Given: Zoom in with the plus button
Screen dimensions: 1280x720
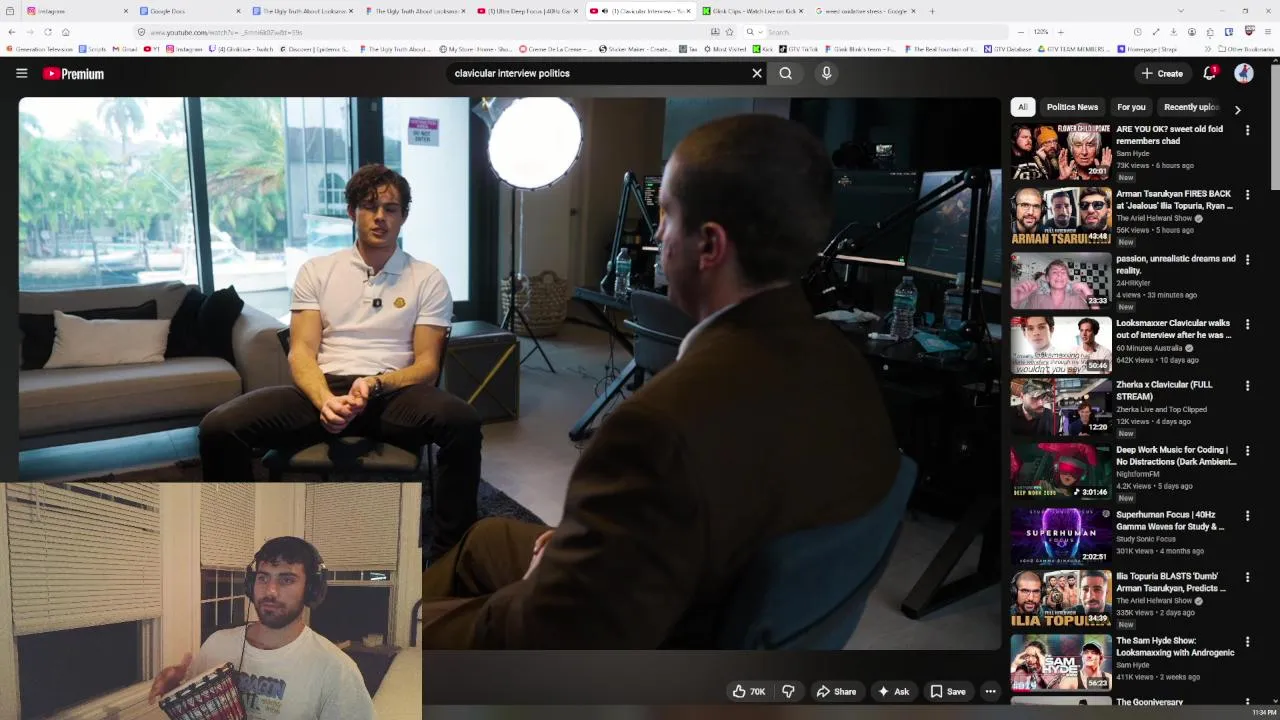Looking at the screenshot, I should 1061,32.
